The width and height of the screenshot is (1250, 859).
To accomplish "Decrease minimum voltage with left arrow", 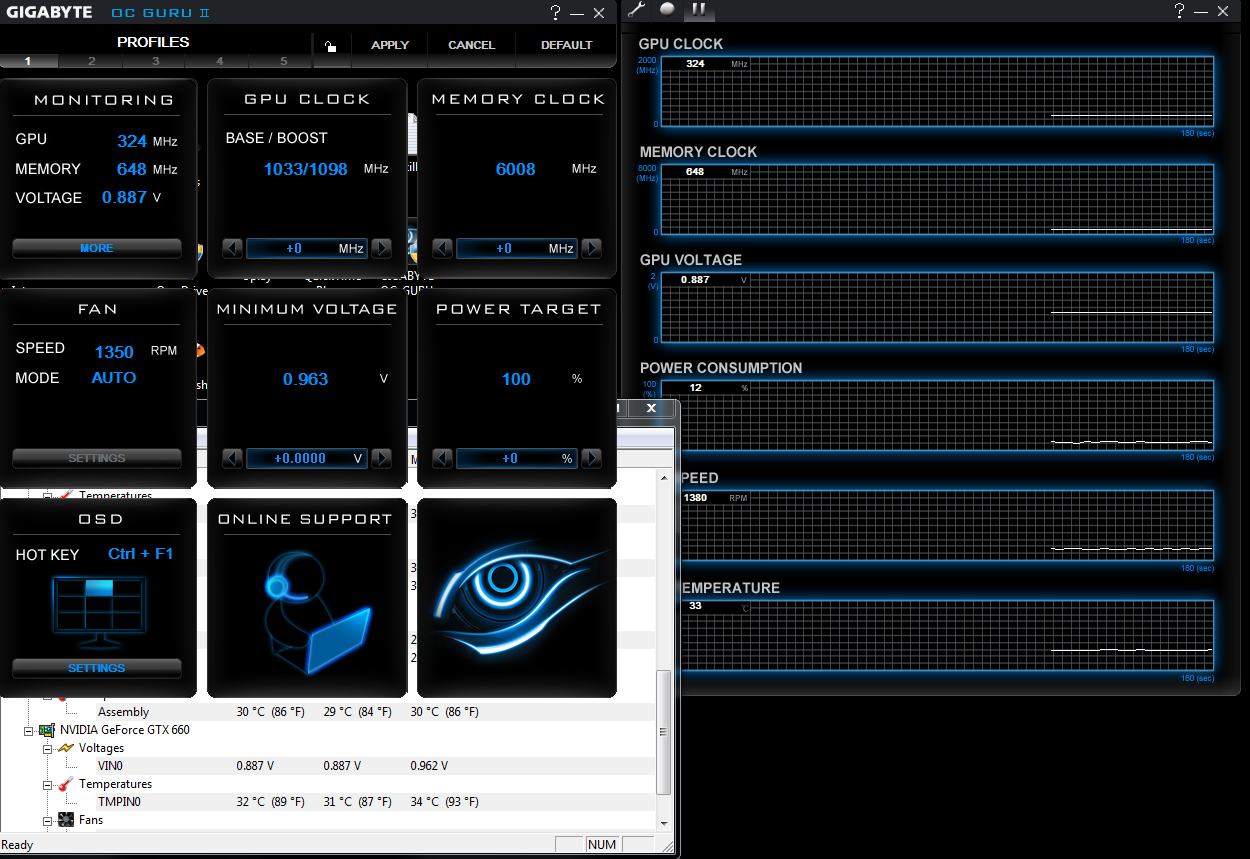I will pyautogui.click(x=232, y=458).
